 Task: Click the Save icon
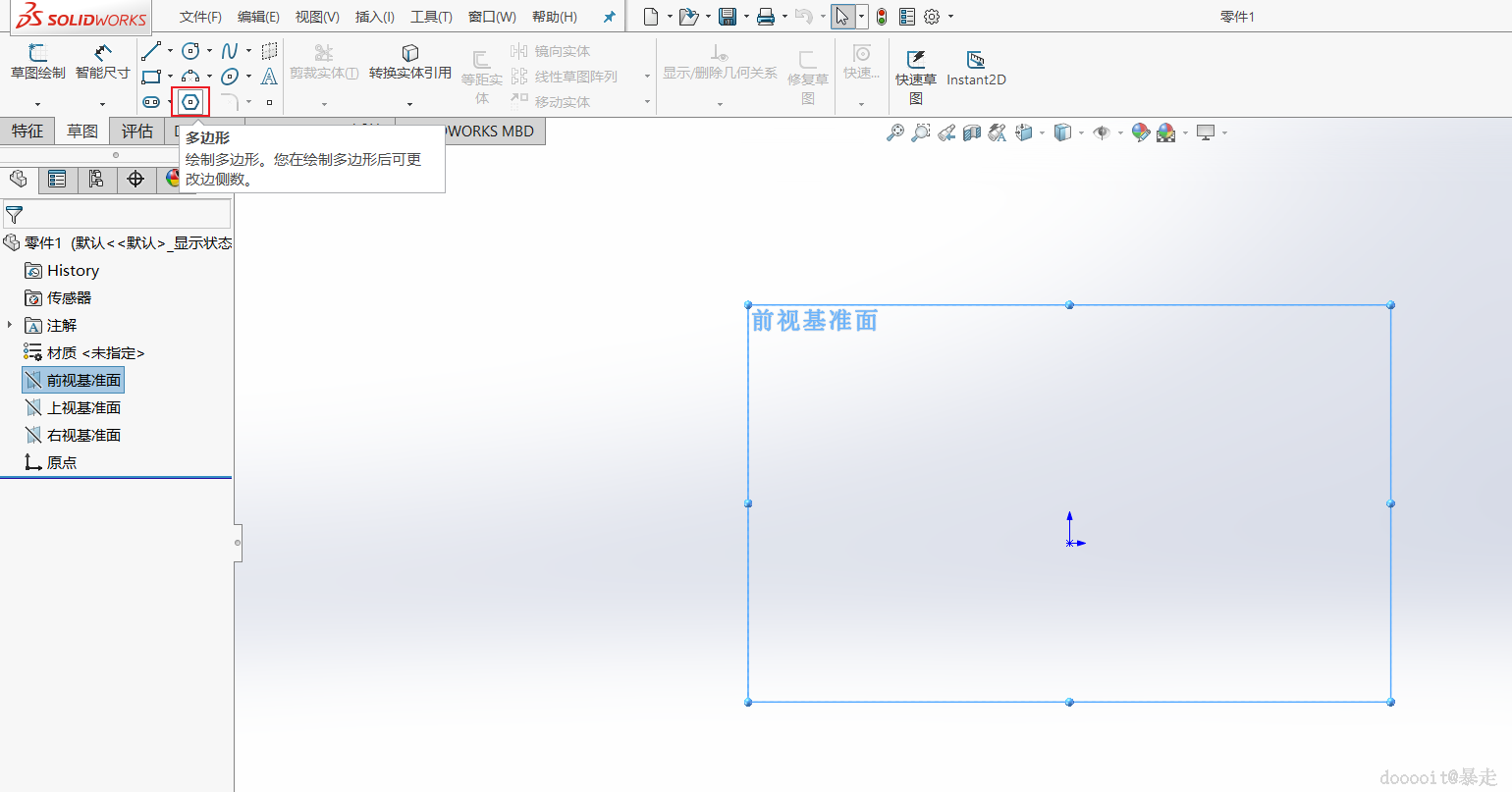tap(728, 17)
